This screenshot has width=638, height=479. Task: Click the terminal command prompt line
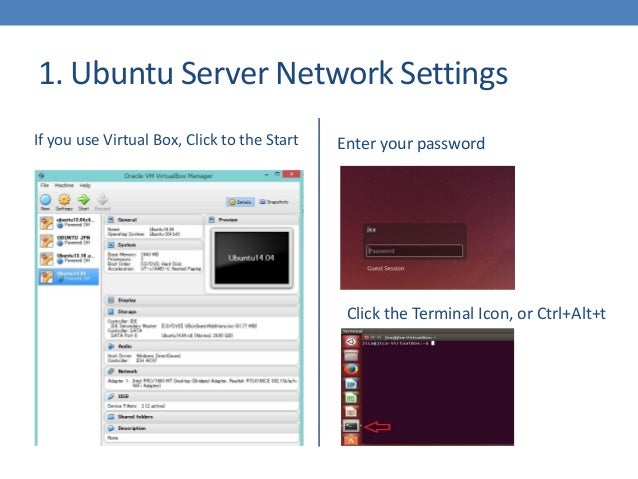(x=398, y=343)
